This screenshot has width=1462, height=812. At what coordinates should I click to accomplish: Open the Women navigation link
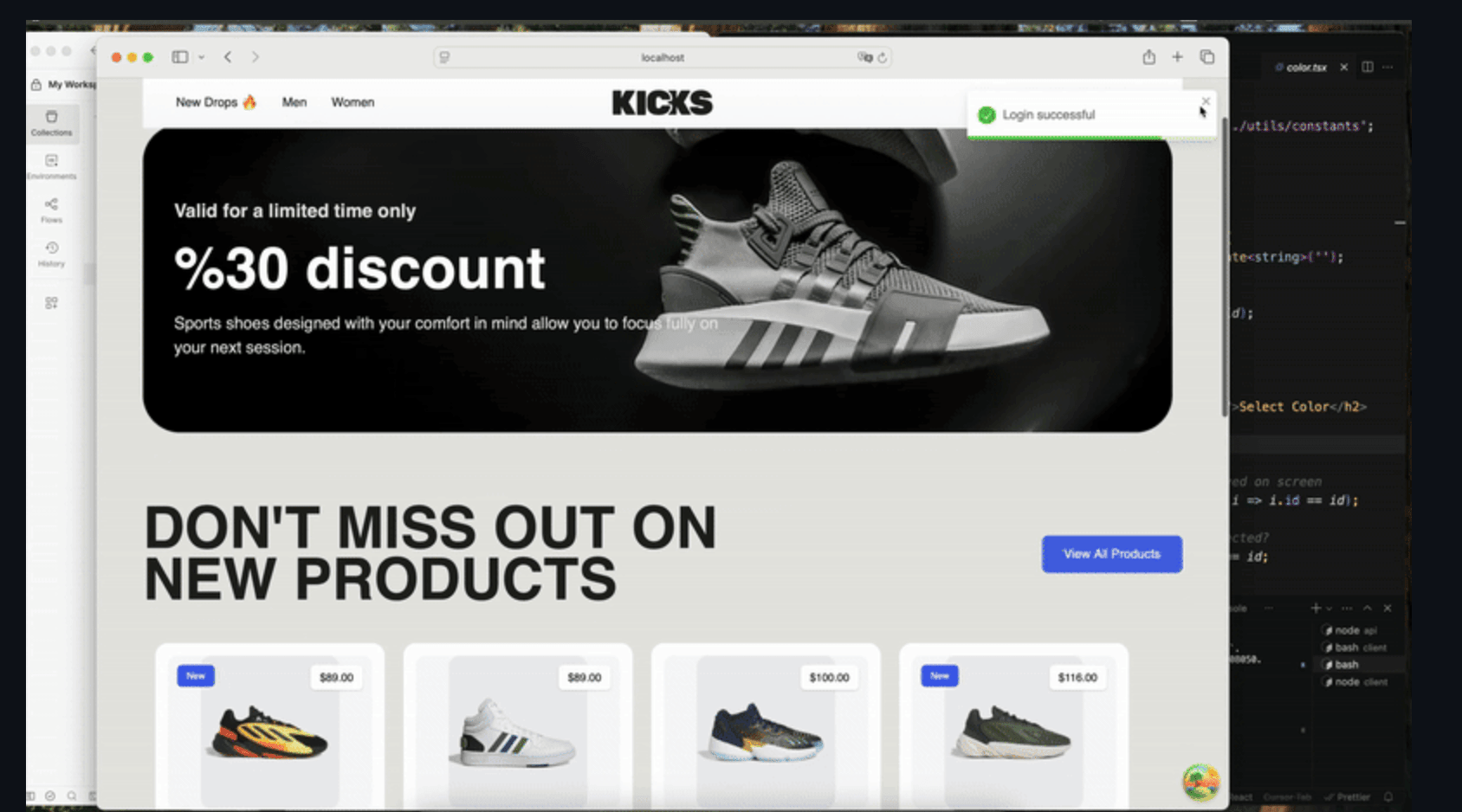click(x=353, y=102)
